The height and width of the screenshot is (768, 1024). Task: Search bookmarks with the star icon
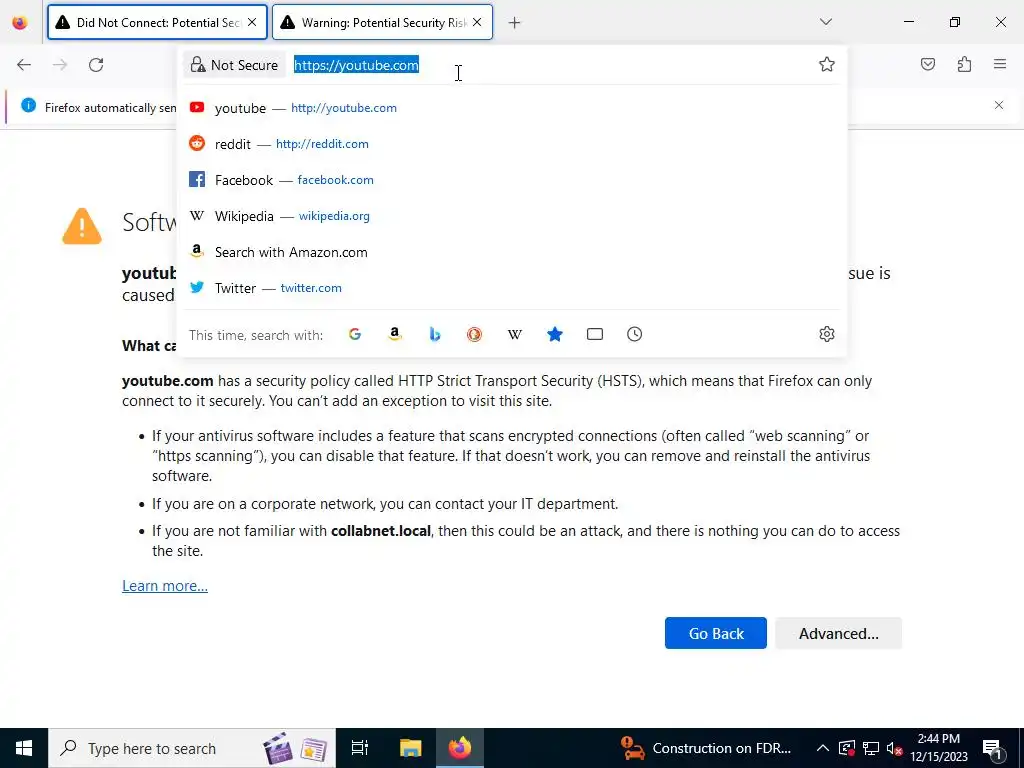[554, 334]
